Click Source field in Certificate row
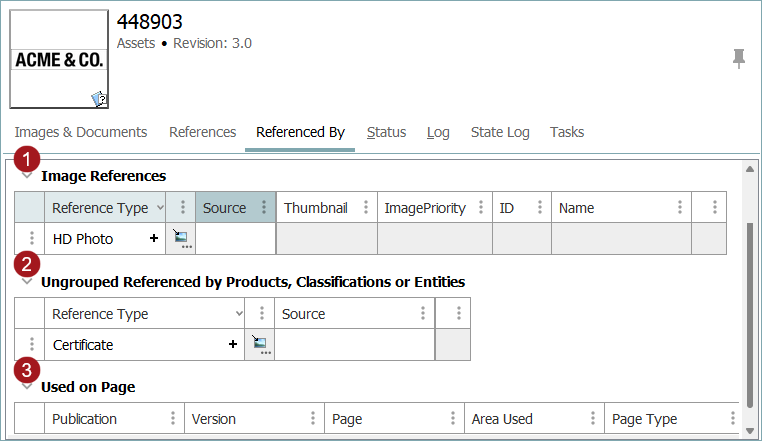This screenshot has height=441, width=762. tap(354, 345)
